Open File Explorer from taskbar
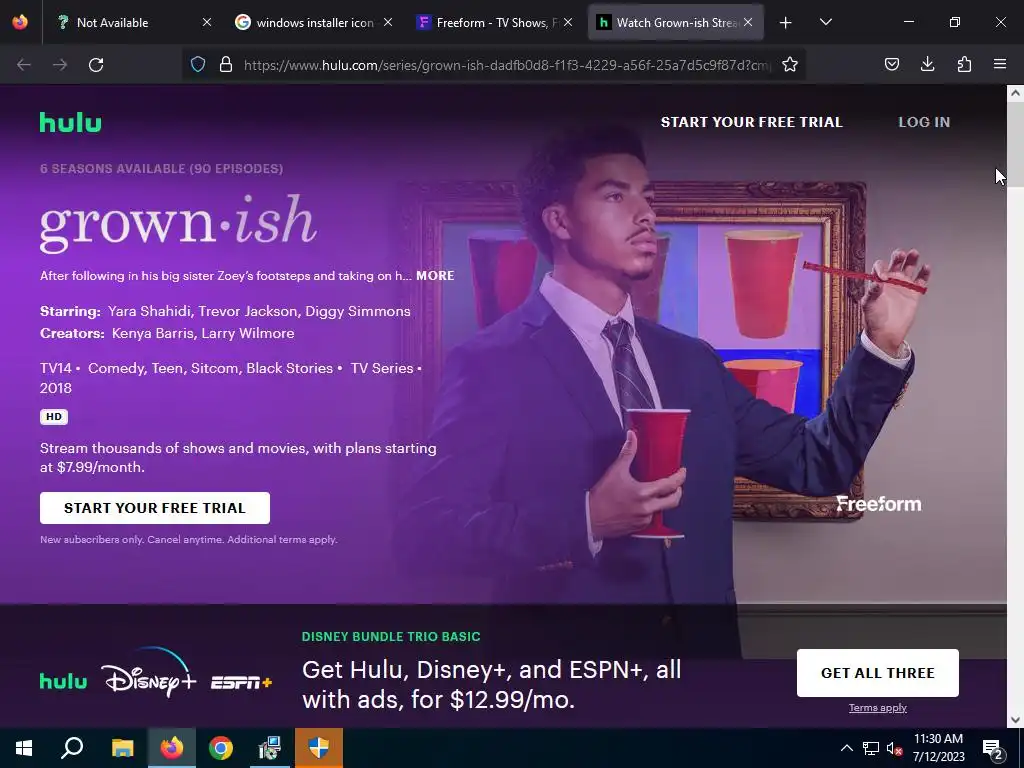The width and height of the screenshot is (1024, 768). [122, 748]
